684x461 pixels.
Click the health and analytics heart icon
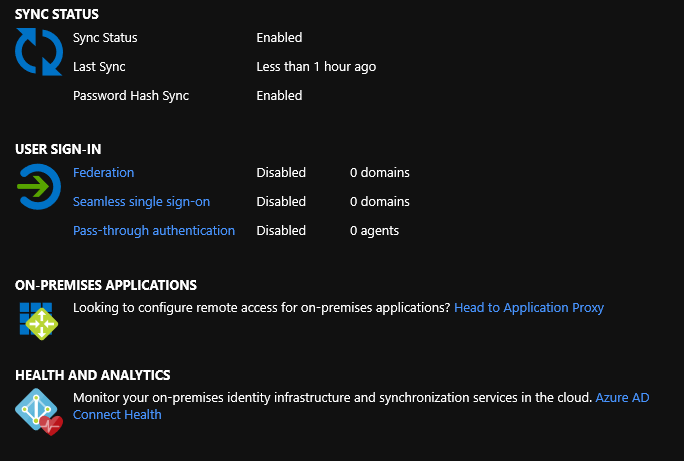click(x=39, y=412)
